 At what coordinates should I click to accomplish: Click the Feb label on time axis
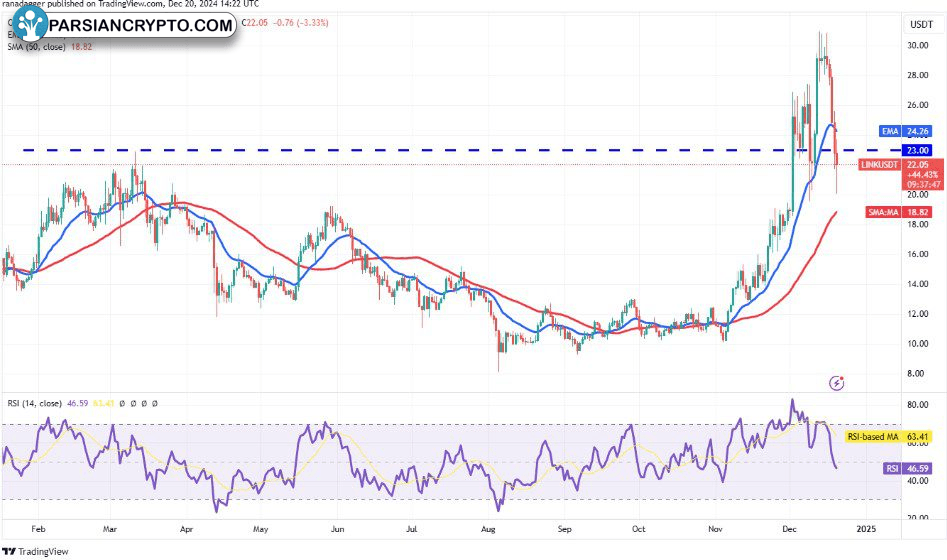[x=38, y=529]
